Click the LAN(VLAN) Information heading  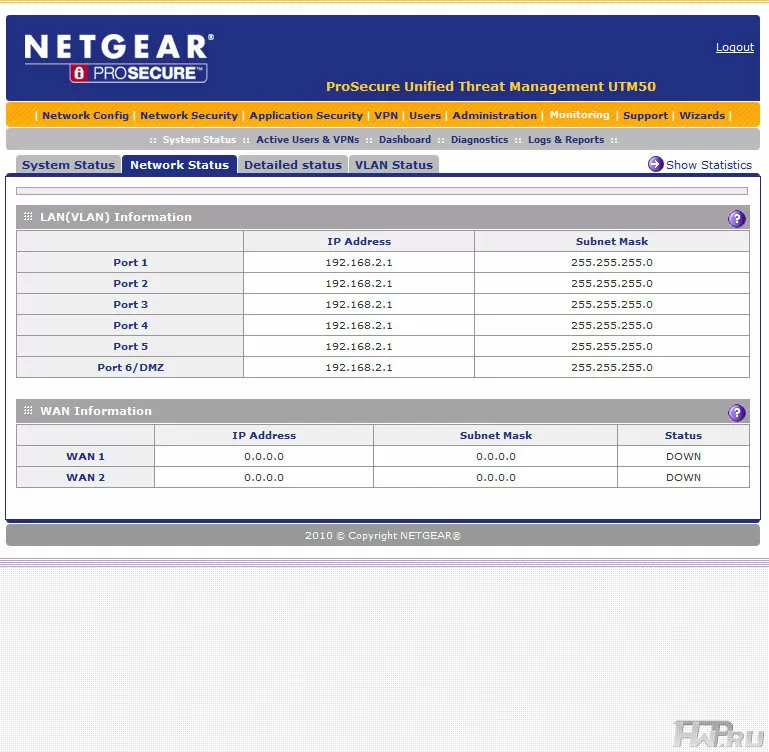click(116, 217)
